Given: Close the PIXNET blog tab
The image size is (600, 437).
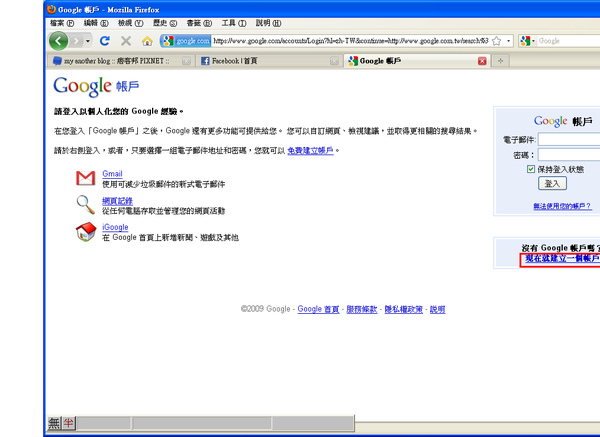Looking at the screenshot, I should coord(186,61).
